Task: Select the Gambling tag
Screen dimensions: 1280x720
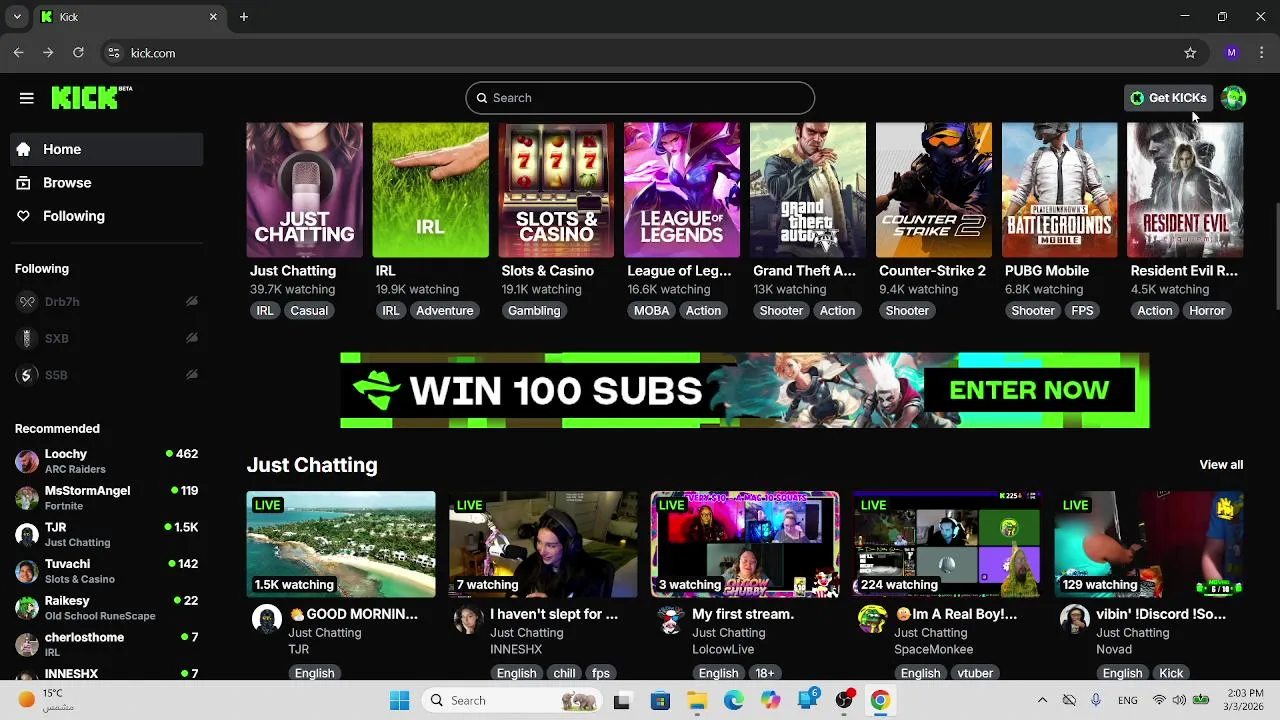Action: click(534, 311)
